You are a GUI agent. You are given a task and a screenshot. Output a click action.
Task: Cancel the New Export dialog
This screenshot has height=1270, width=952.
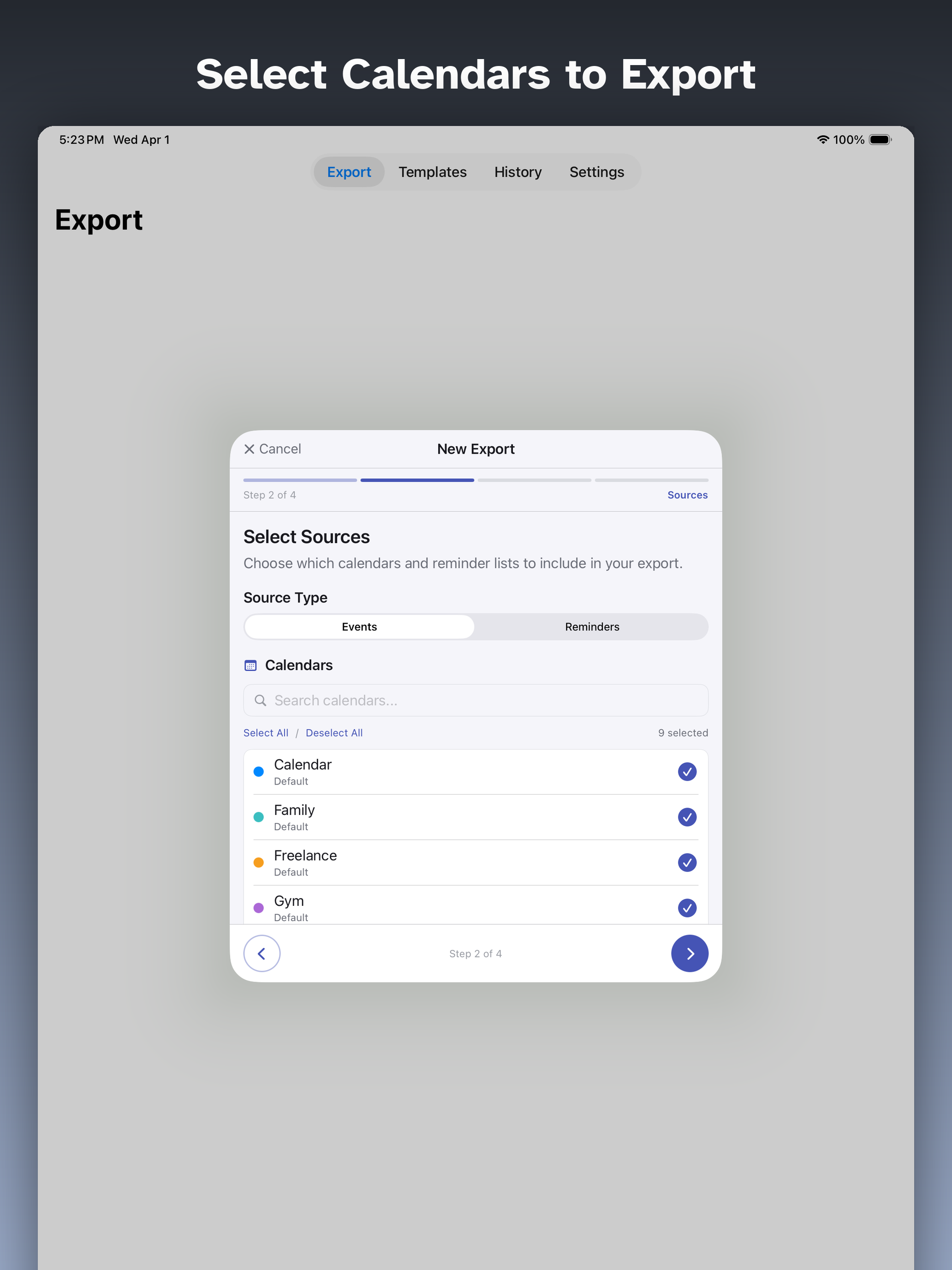coord(272,449)
